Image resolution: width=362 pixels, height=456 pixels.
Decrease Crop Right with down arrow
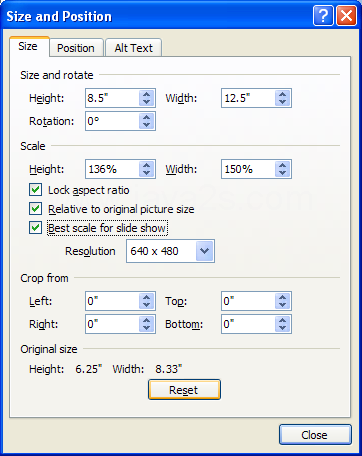(146, 328)
